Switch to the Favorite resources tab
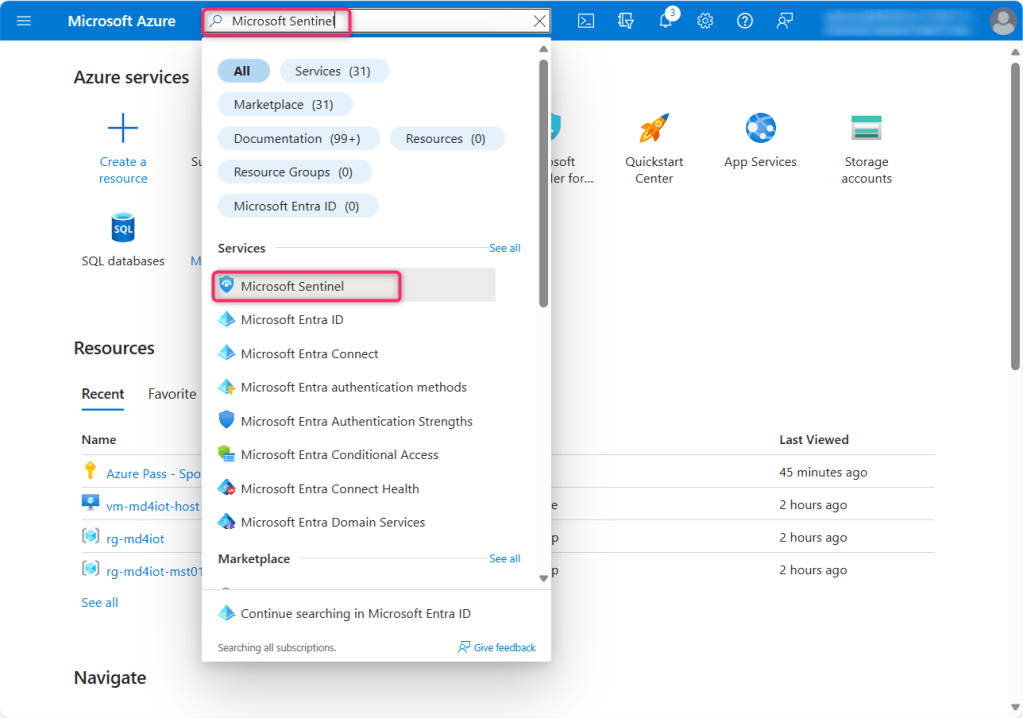The width and height of the screenshot is (1023, 718). click(x=172, y=394)
